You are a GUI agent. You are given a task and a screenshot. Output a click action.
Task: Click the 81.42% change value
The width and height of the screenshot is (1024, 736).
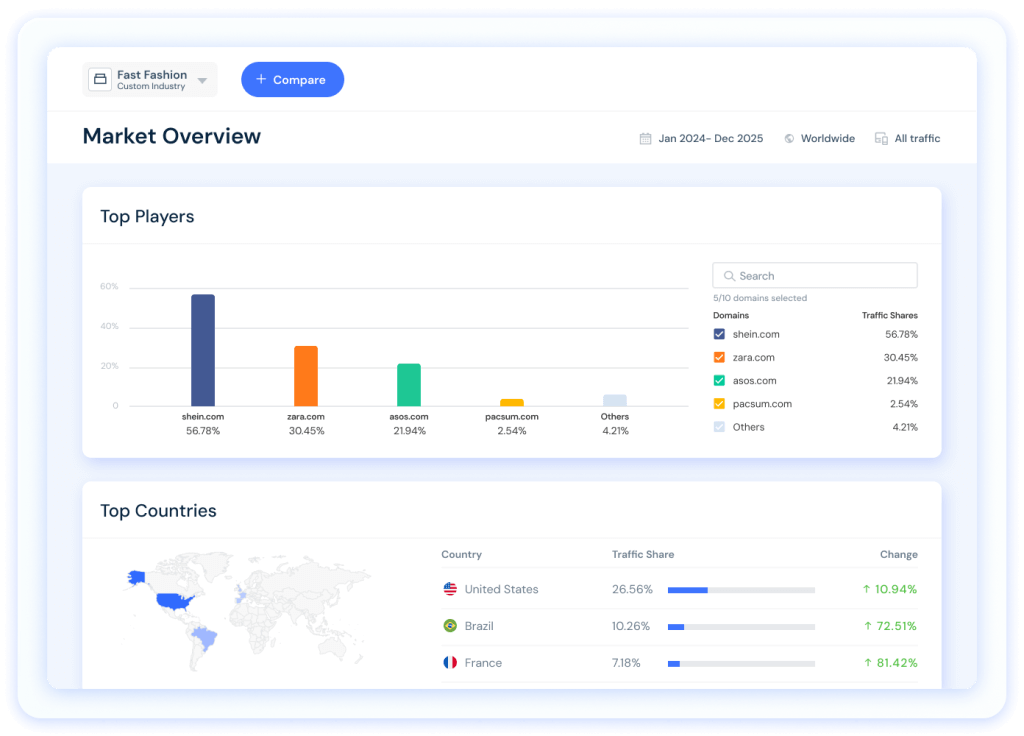(x=890, y=663)
